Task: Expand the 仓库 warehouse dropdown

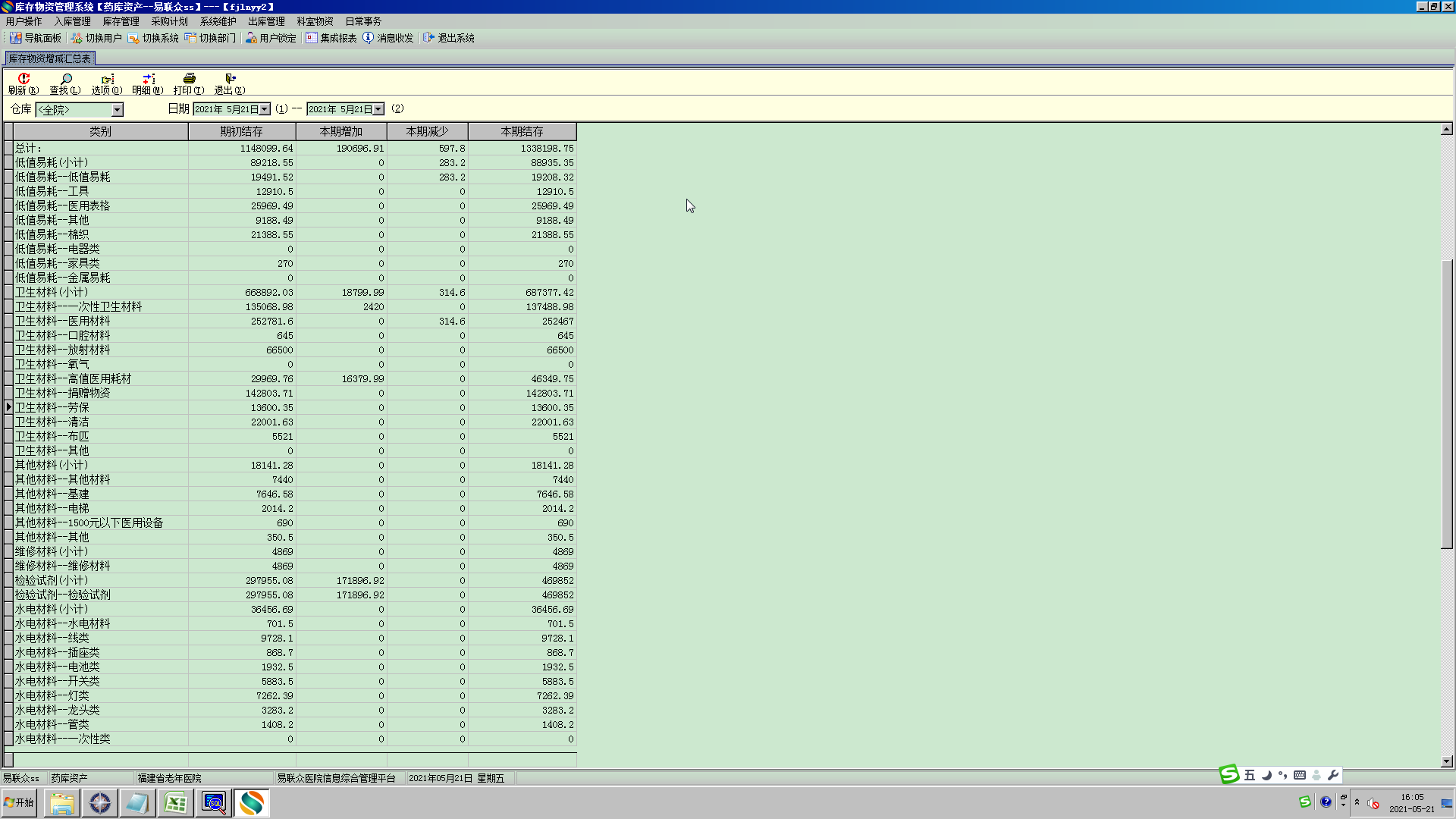Action: (117, 110)
